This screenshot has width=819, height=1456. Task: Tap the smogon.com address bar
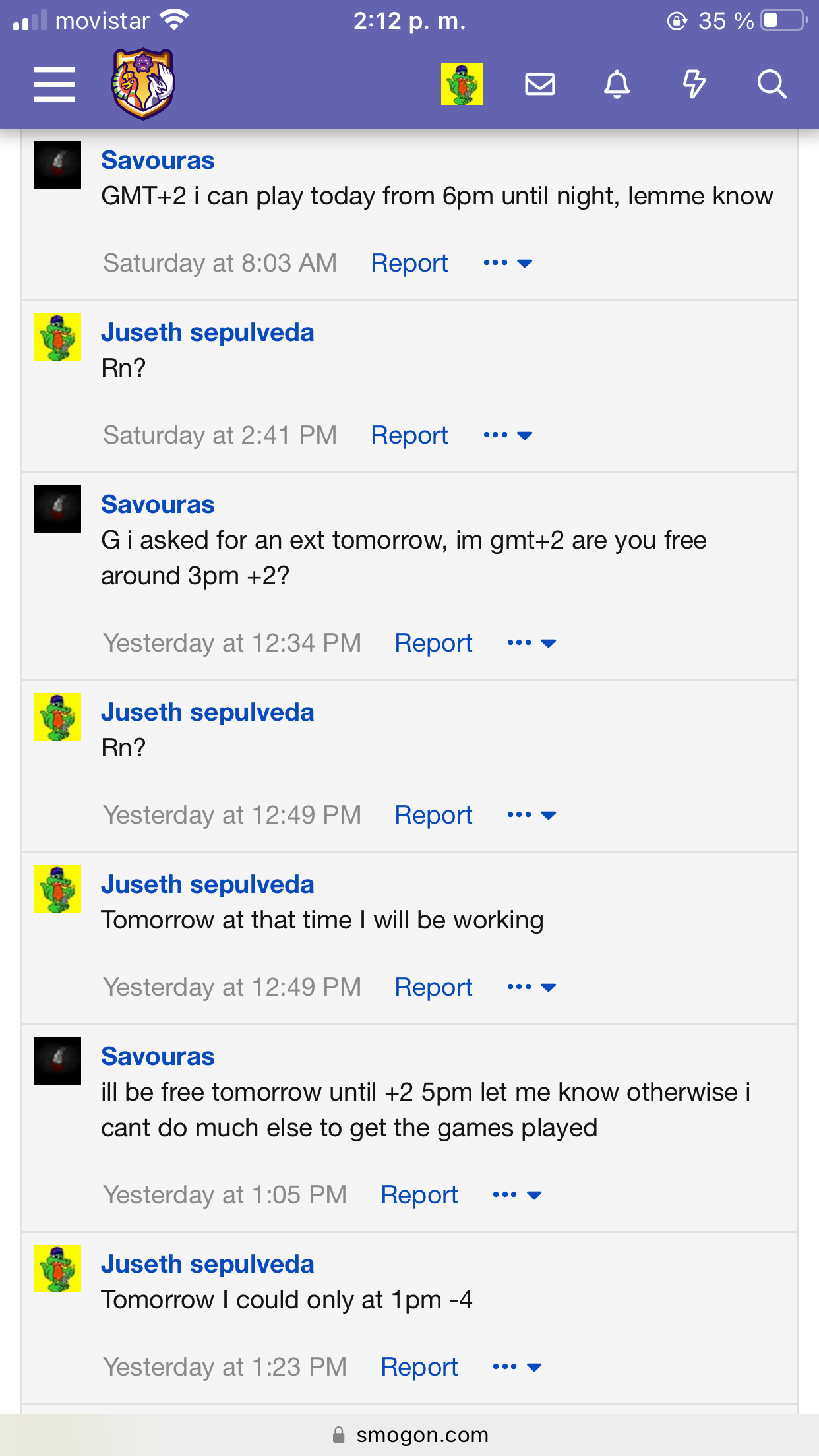point(409,1435)
